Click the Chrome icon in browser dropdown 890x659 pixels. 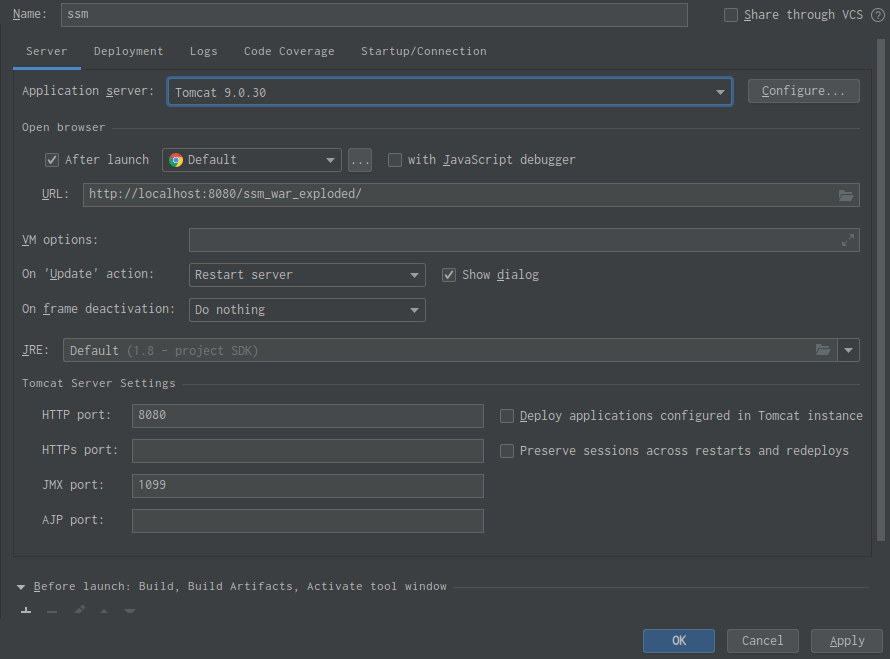click(176, 160)
